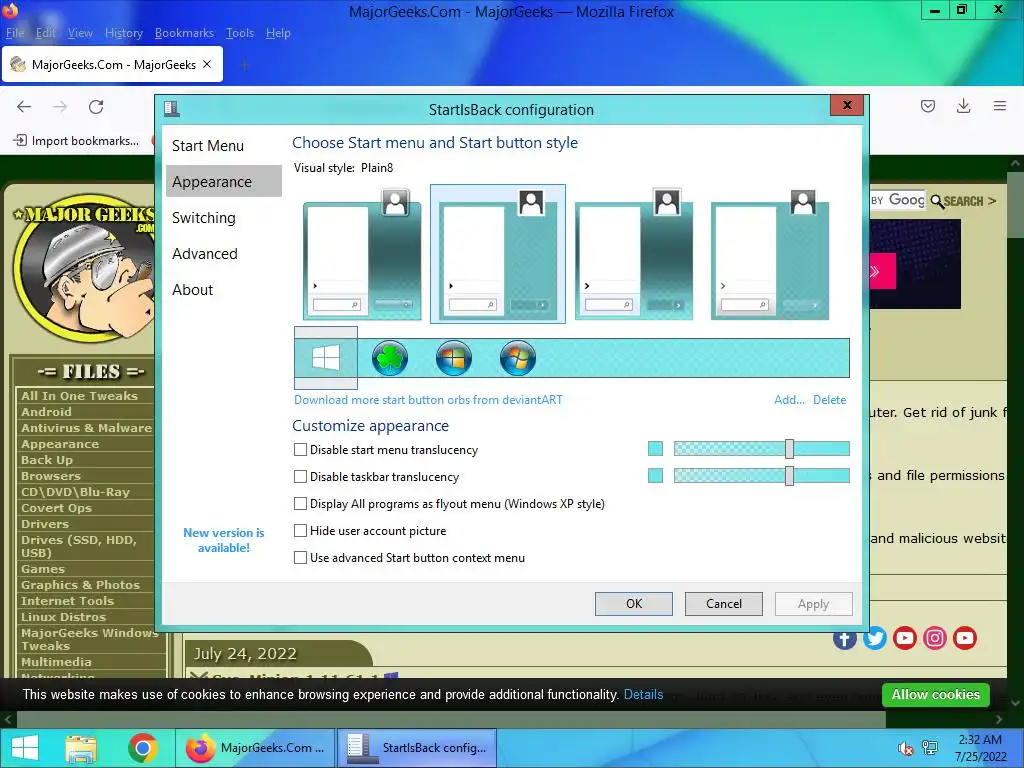Click the start menu translucency color swatch
The height and width of the screenshot is (768, 1024).
pos(655,449)
